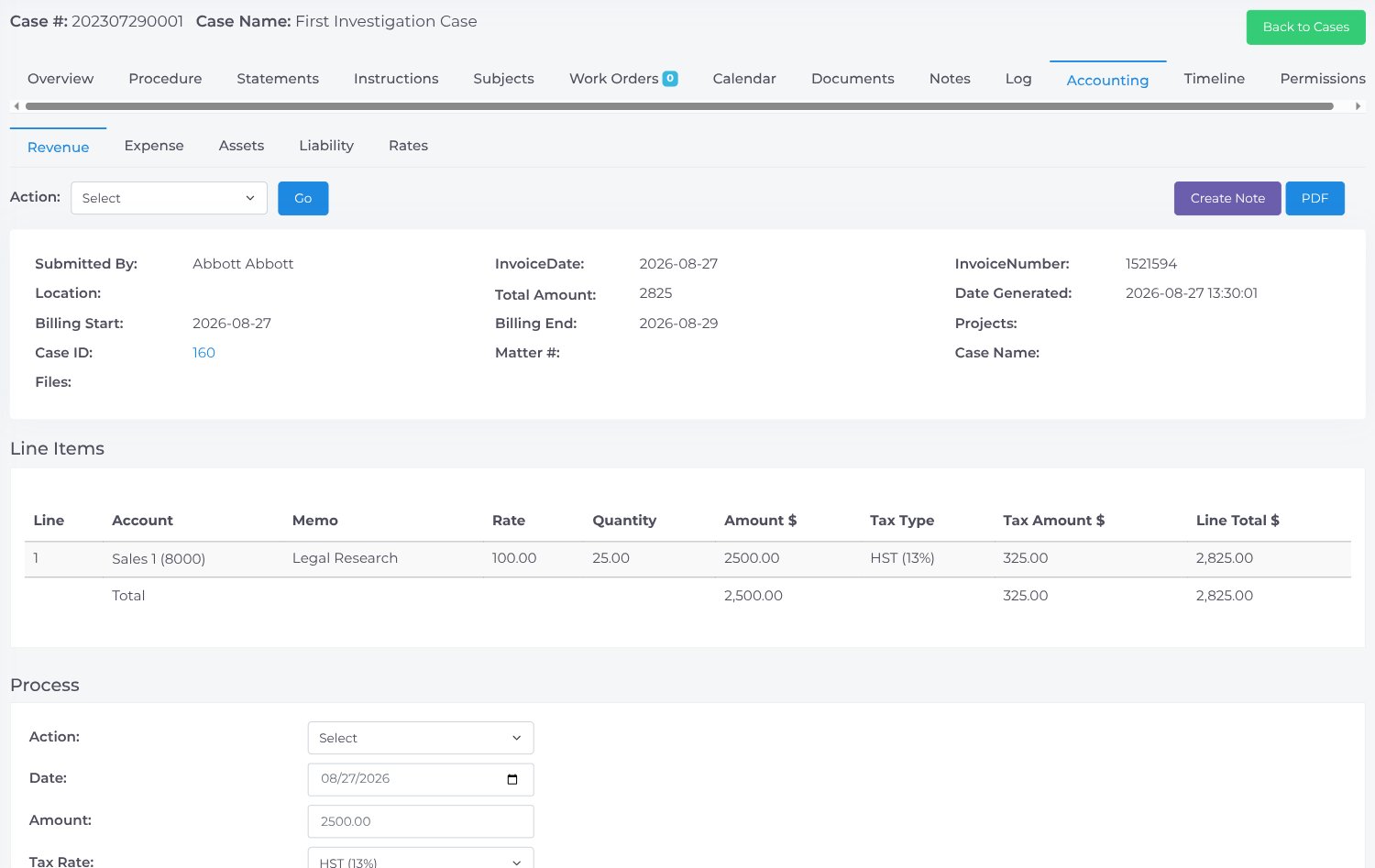View the Rates sub-tab
Image resolution: width=1375 pixels, height=868 pixels.
click(x=408, y=146)
